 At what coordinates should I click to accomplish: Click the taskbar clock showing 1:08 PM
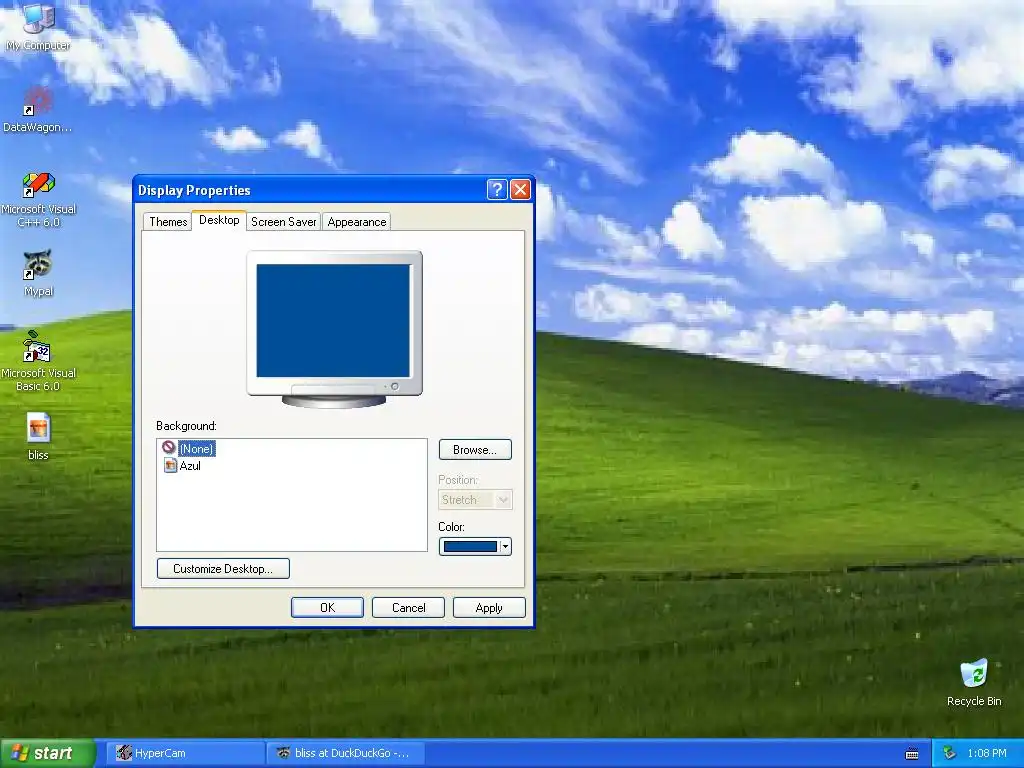click(x=986, y=754)
